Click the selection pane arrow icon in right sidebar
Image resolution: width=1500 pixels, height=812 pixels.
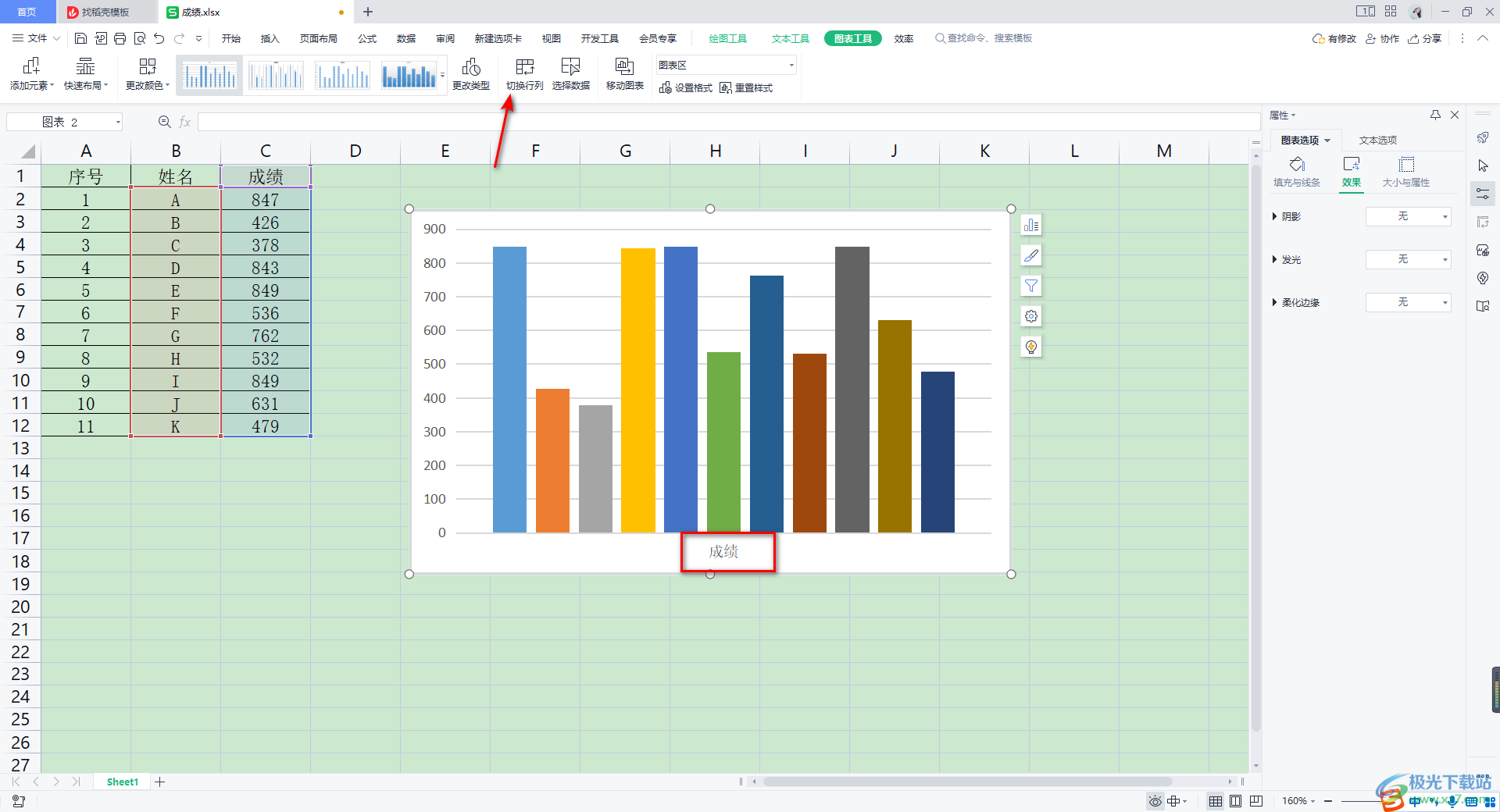coord(1483,166)
